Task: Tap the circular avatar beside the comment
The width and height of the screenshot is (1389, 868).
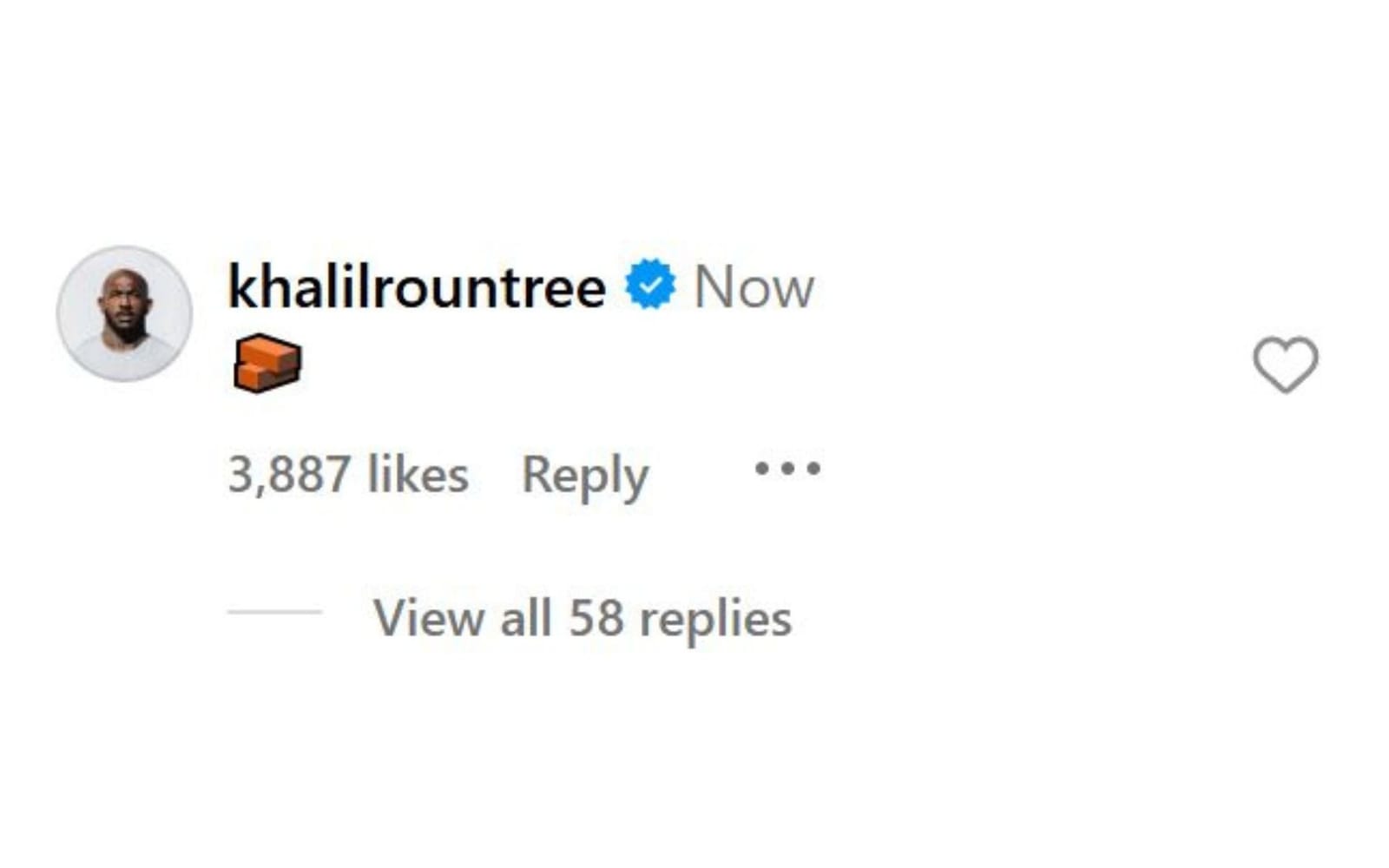Action: point(126,312)
